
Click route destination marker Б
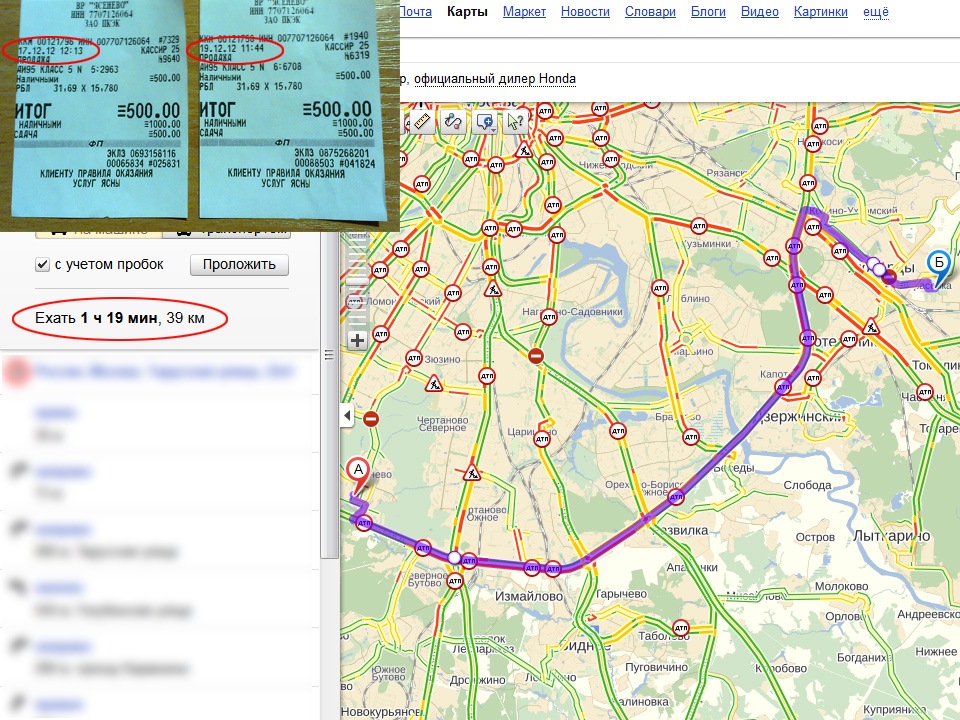939,267
